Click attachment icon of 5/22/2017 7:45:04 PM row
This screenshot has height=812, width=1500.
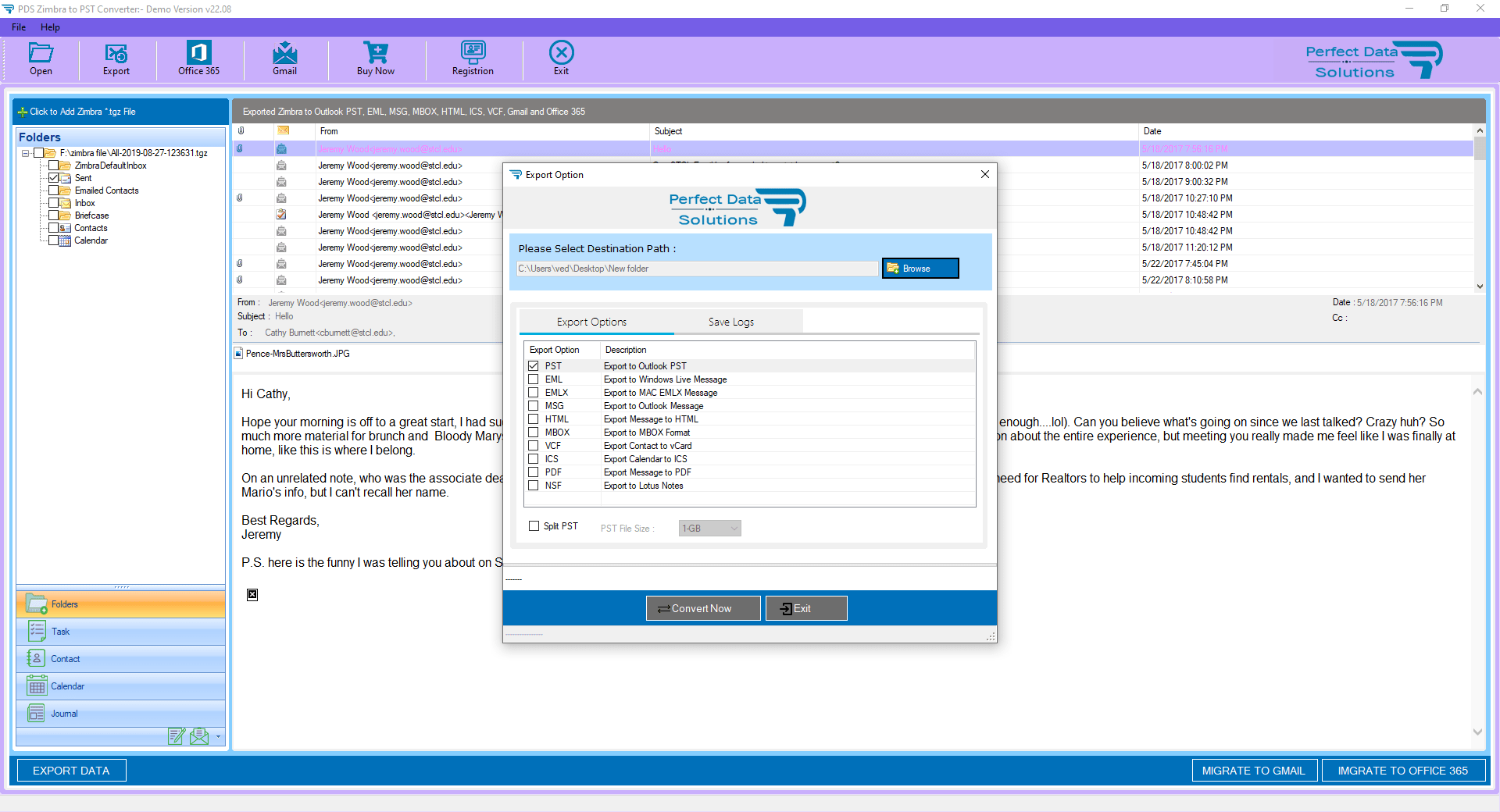tap(240, 264)
